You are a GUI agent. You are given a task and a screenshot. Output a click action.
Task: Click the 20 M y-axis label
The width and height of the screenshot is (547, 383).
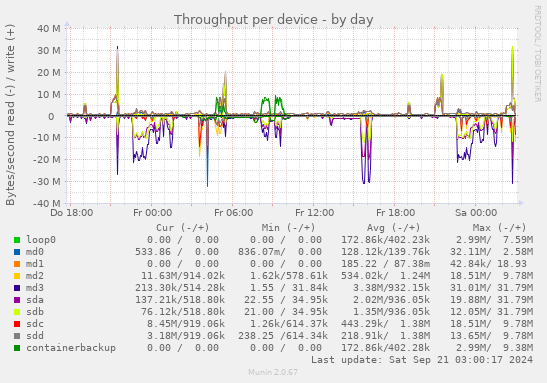[49, 73]
